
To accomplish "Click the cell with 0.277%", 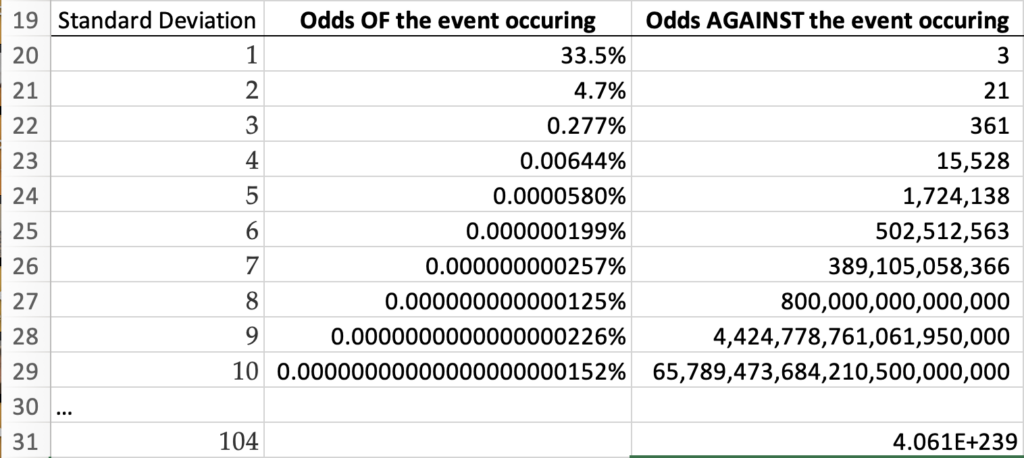I will click(447, 126).
